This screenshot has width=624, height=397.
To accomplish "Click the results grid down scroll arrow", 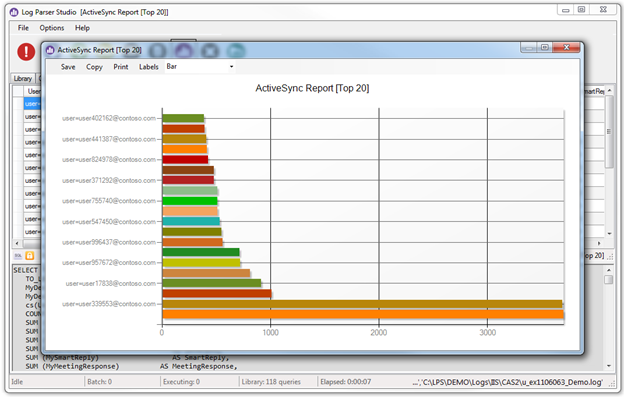I will tap(610, 234).
